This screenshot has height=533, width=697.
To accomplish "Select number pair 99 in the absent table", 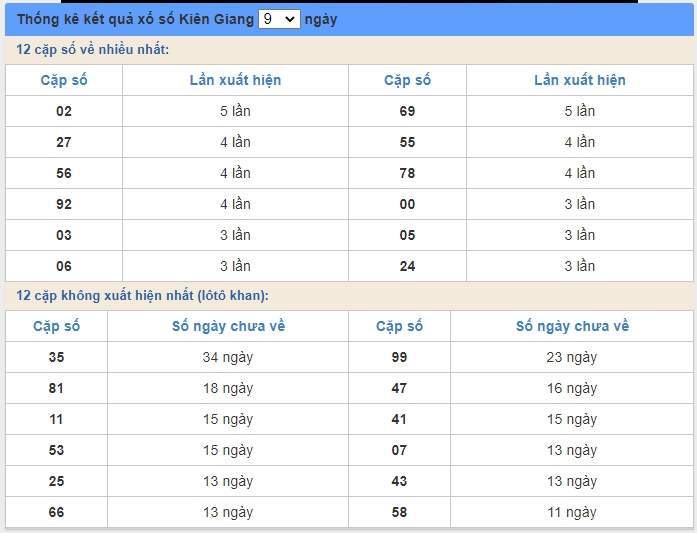I will pos(399,357).
